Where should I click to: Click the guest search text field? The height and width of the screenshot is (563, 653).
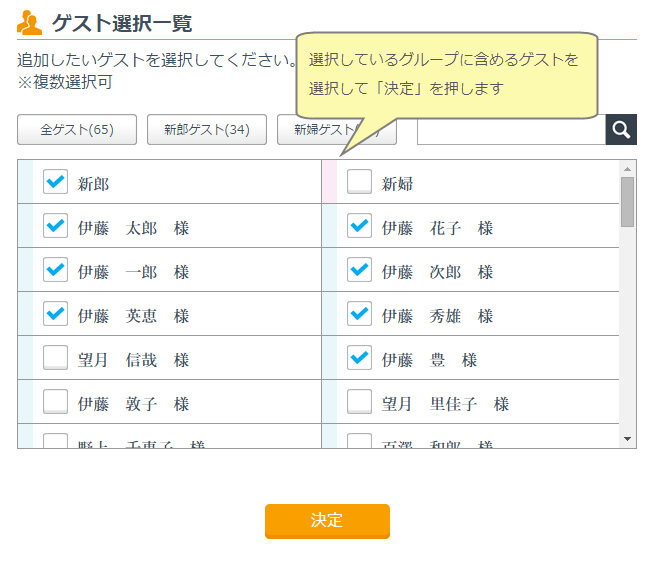[x=510, y=130]
